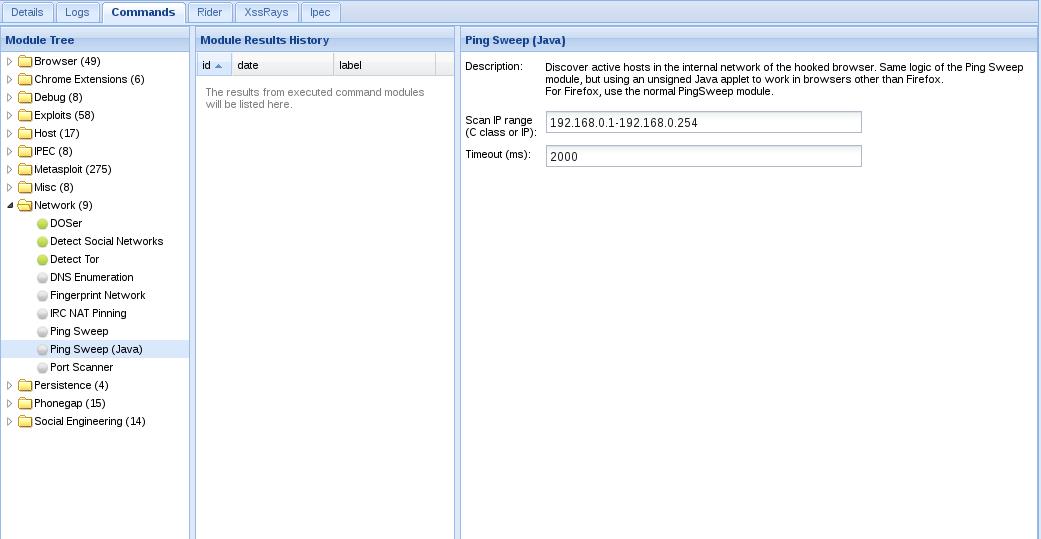This screenshot has width=1041, height=539.
Task: Click the Metasploit folder icon
Action: click(25, 169)
